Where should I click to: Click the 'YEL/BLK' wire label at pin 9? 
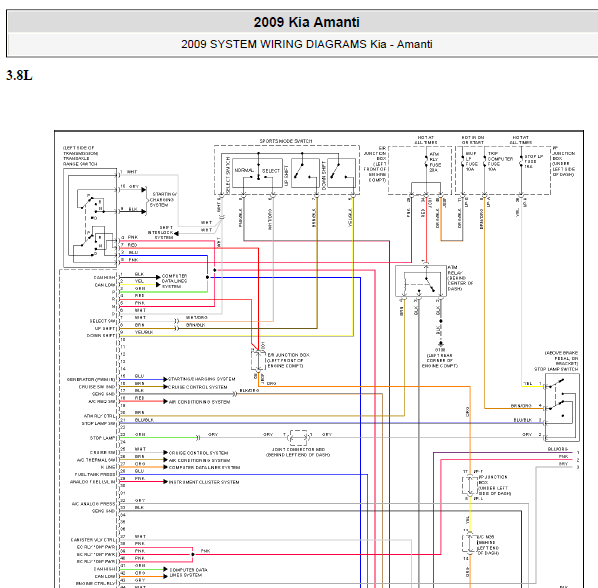(x=144, y=332)
